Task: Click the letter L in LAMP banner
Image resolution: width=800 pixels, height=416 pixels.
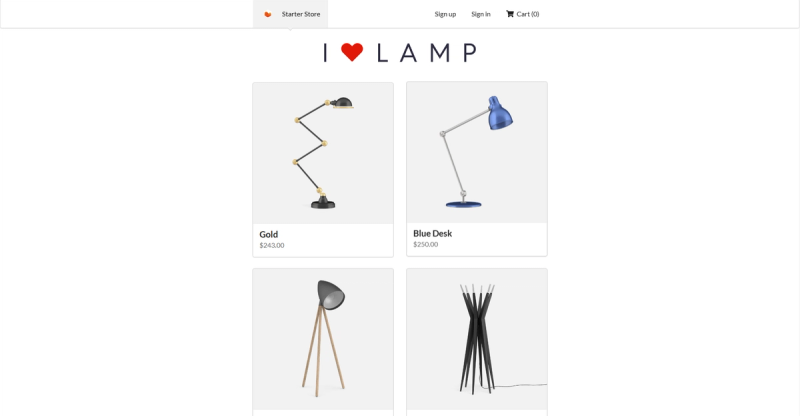Action: click(382, 53)
